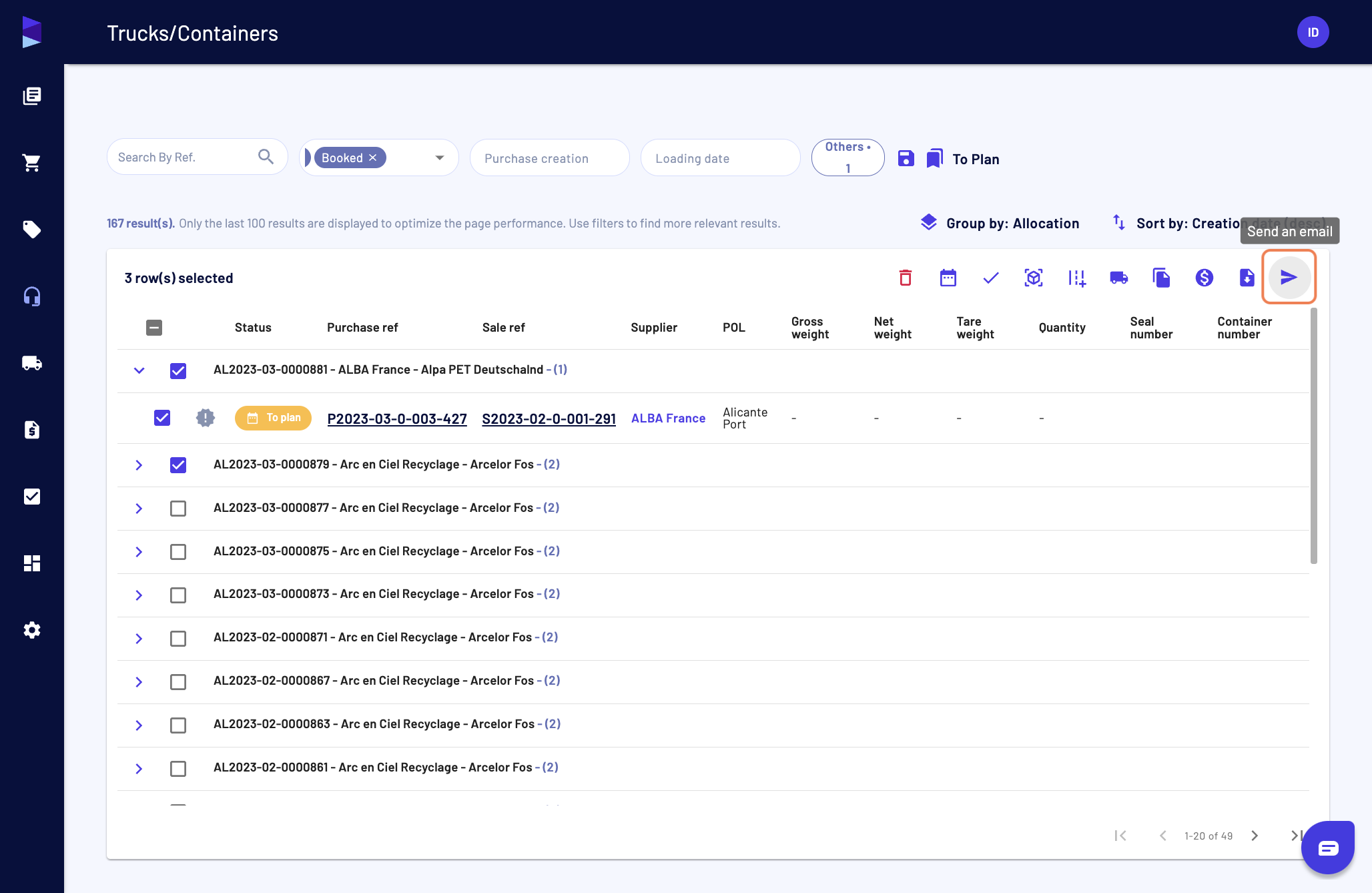Click the Send an email icon
Viewport: 1372px width, 893px height.
[1289, 277]
